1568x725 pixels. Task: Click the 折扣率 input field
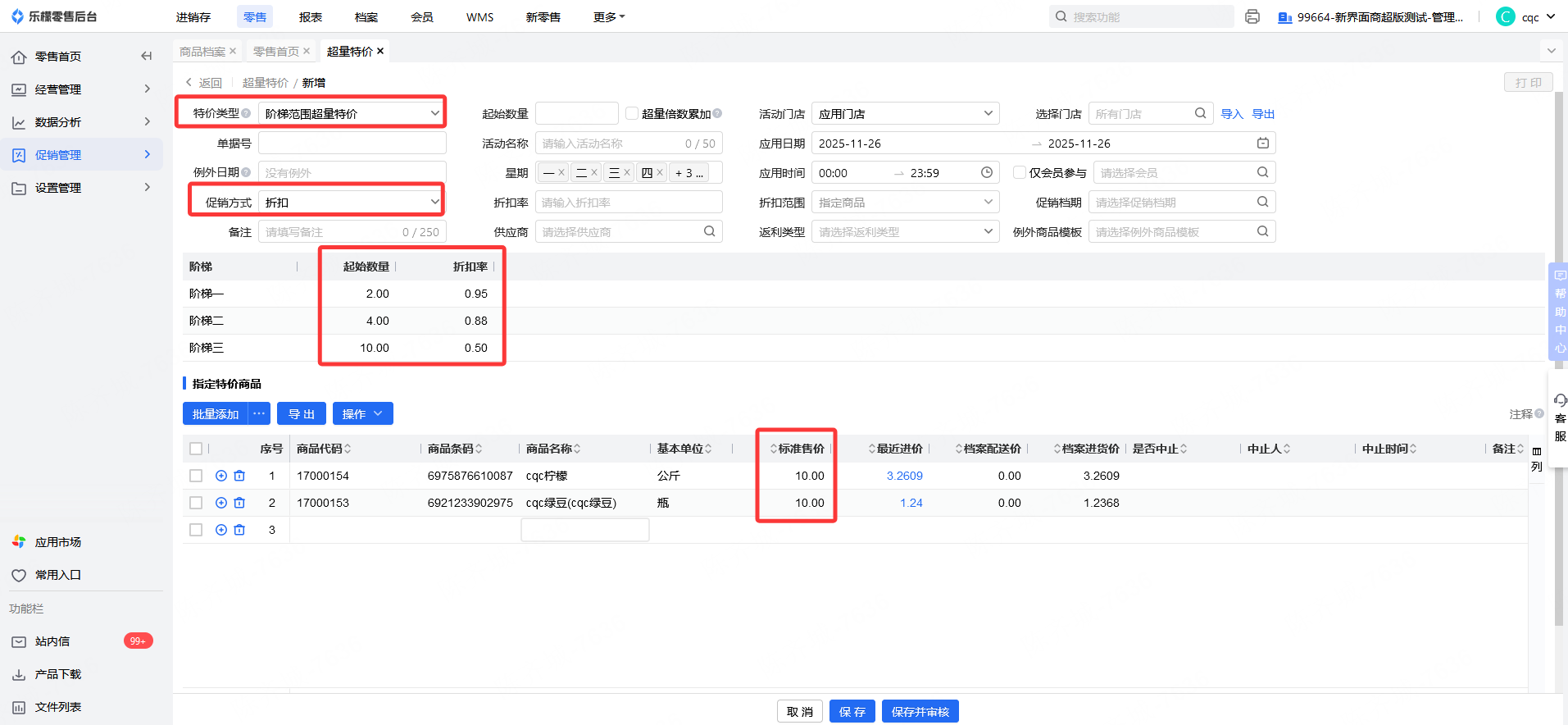click(629, 202)
